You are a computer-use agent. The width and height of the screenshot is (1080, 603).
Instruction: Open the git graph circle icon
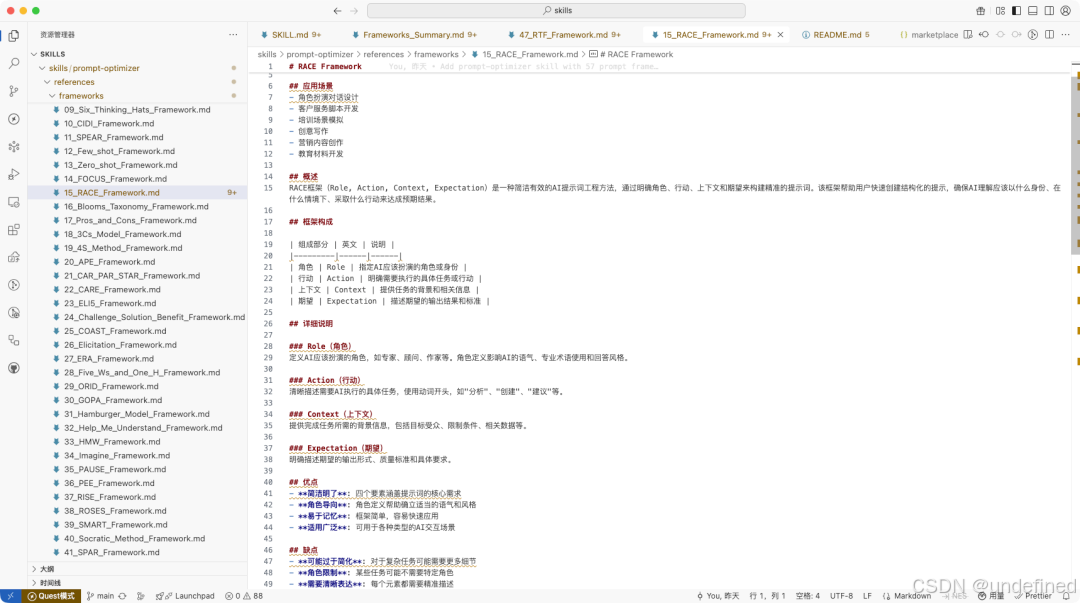pos(1032,34)
